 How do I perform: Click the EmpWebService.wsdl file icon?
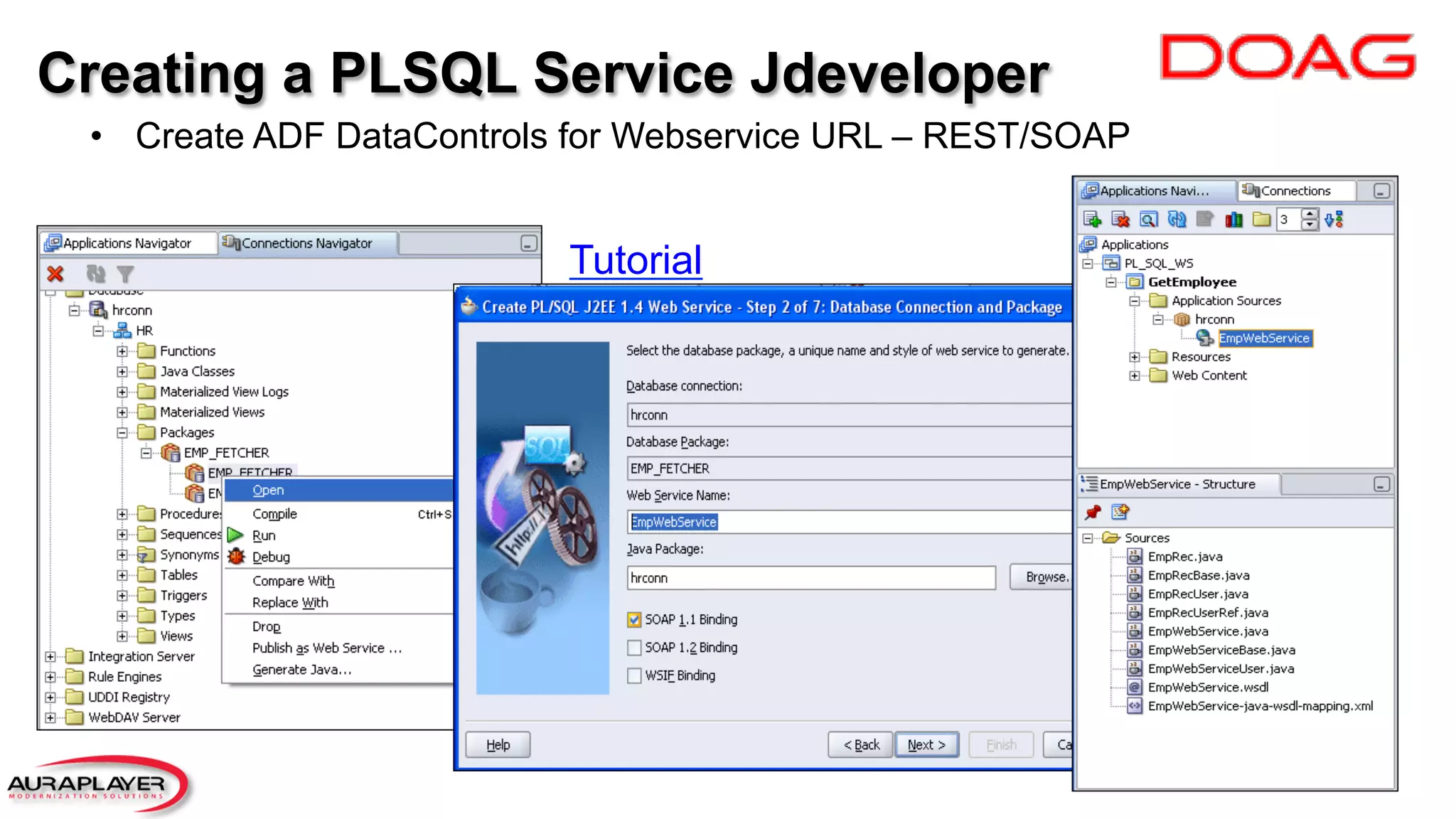point(1135,687)
